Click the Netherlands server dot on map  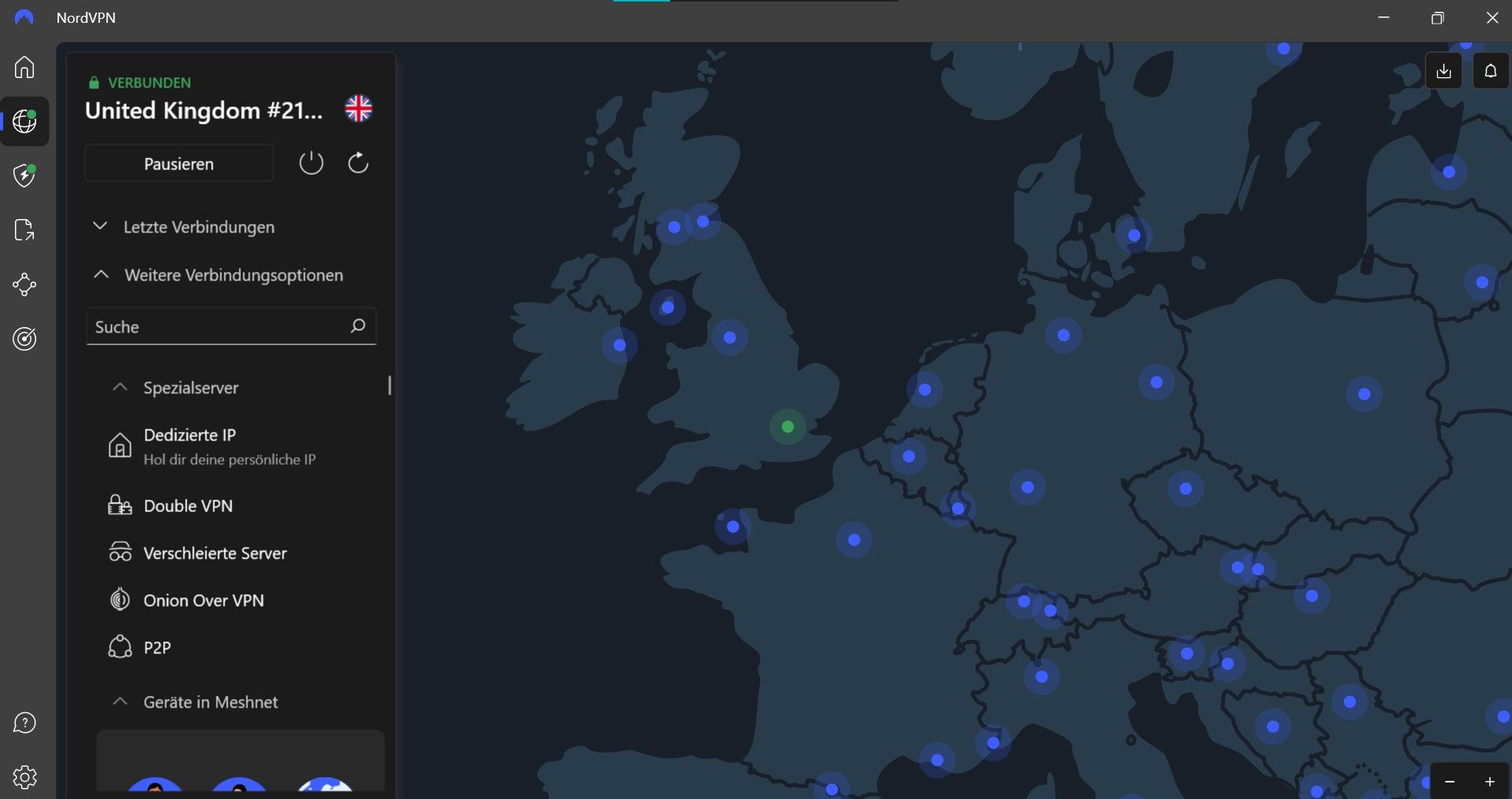coord(925,389)
